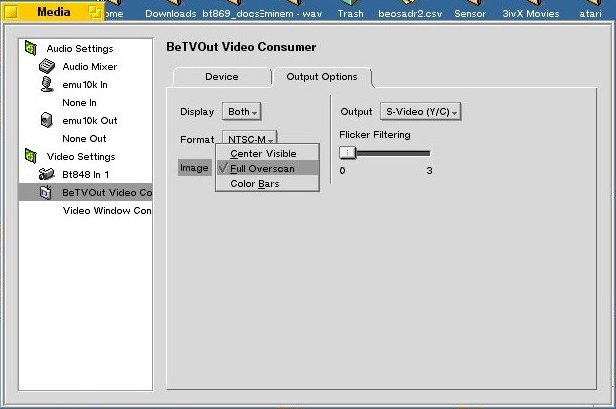This screenshot has height=409, width=616.
Task: Open the Output S-Video (Y/C) dropdown
Action: point(421,112)
